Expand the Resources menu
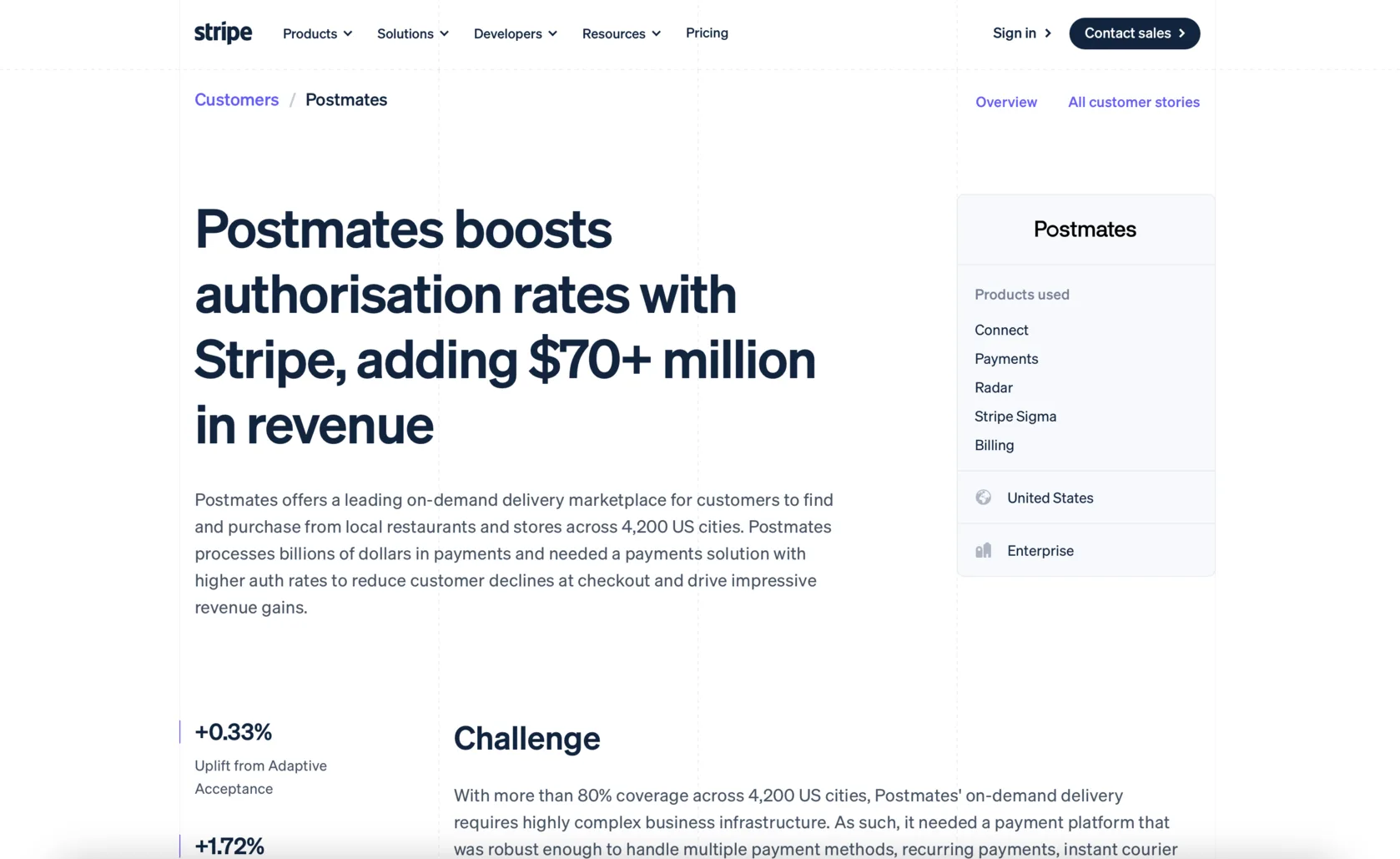This screenshot has height=859, width=1400. (621, 33)
